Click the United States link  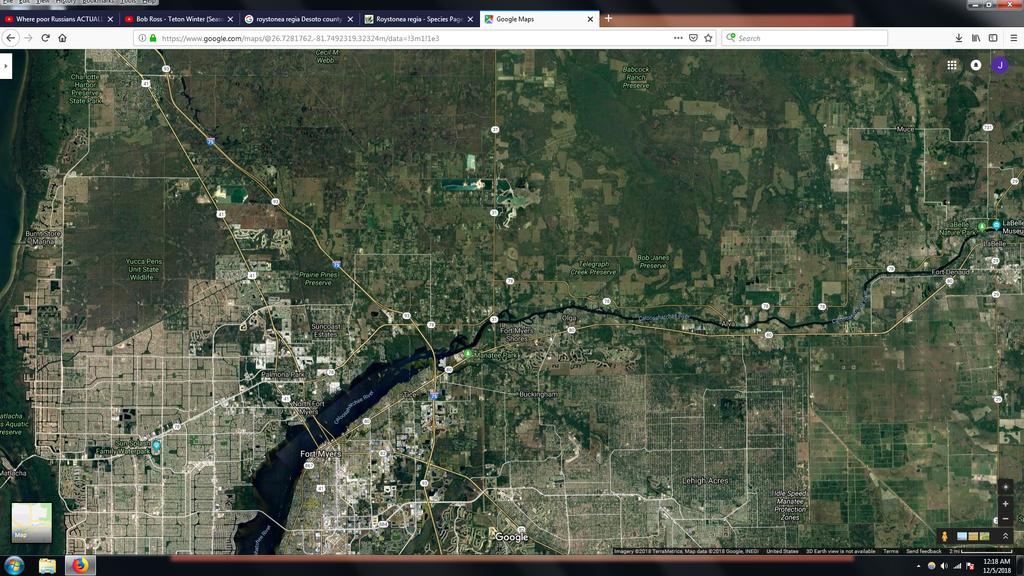click(x=782, y=551)
